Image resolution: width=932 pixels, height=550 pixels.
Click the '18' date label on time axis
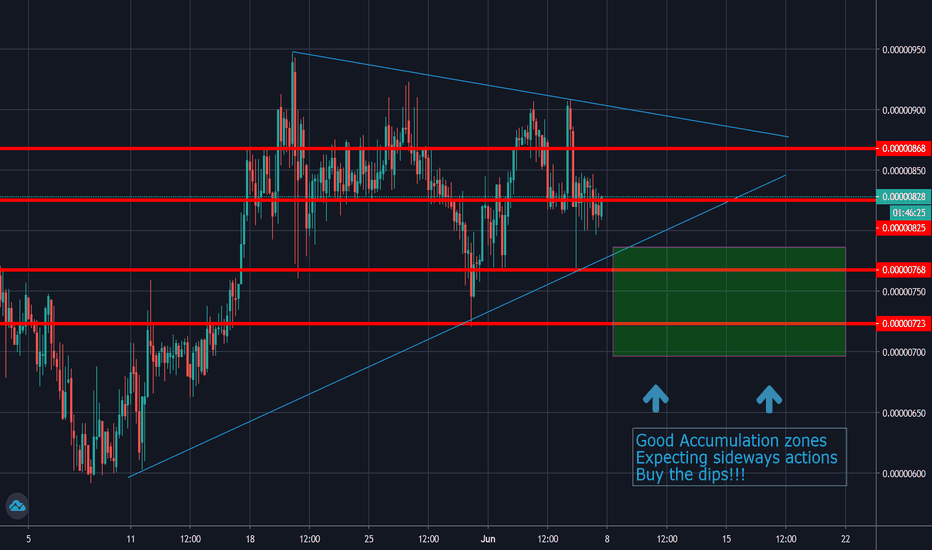[x=250, y=539]
